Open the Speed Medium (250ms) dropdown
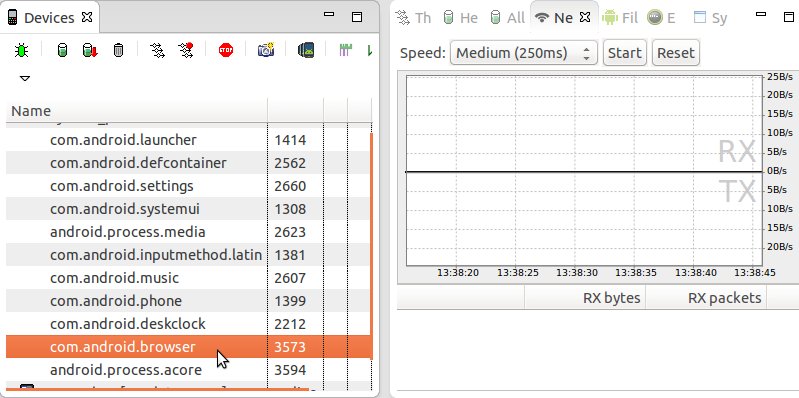 pos(523,52)
